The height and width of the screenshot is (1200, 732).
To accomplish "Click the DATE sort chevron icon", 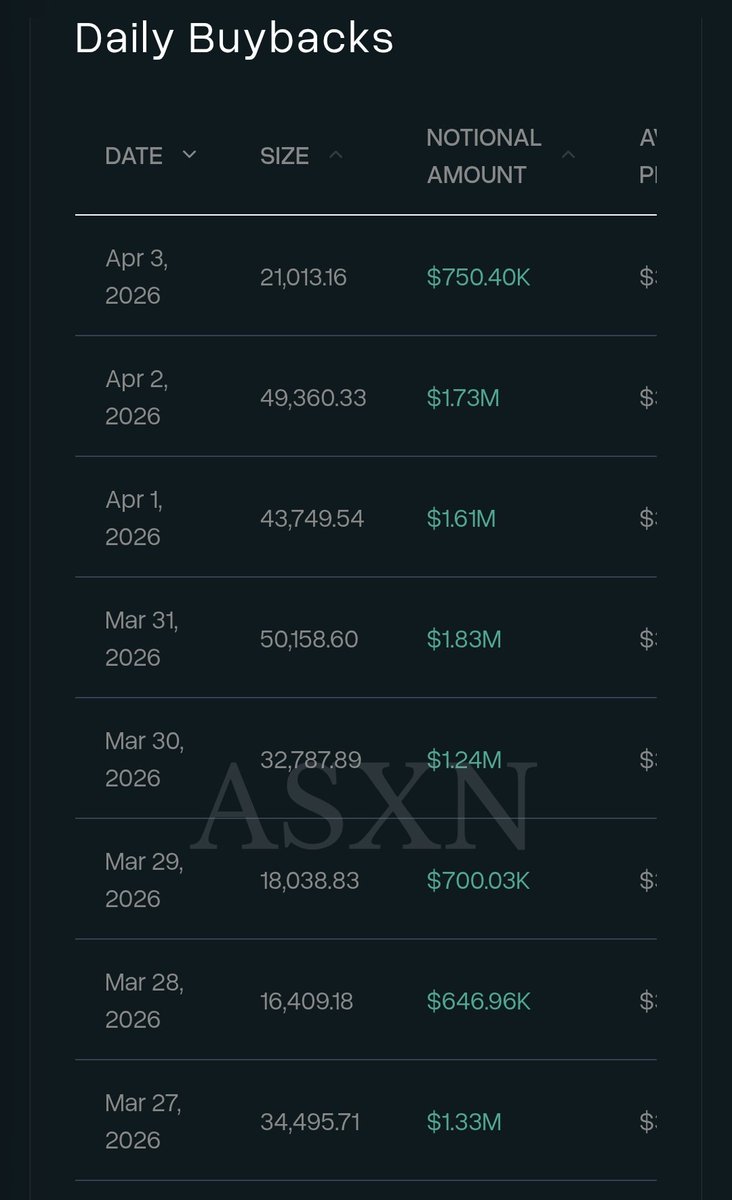I will click(189, 155).
